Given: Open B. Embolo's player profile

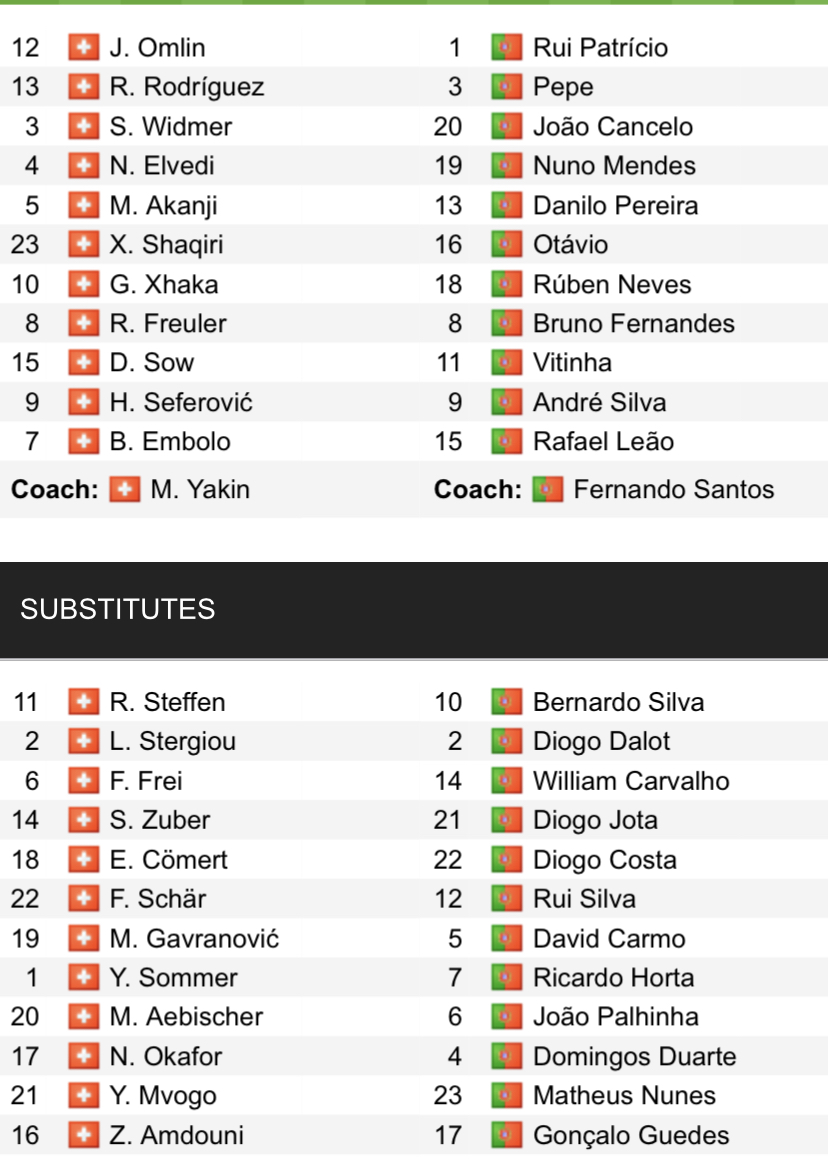Looking at the screenshot, I should (170, 441).
